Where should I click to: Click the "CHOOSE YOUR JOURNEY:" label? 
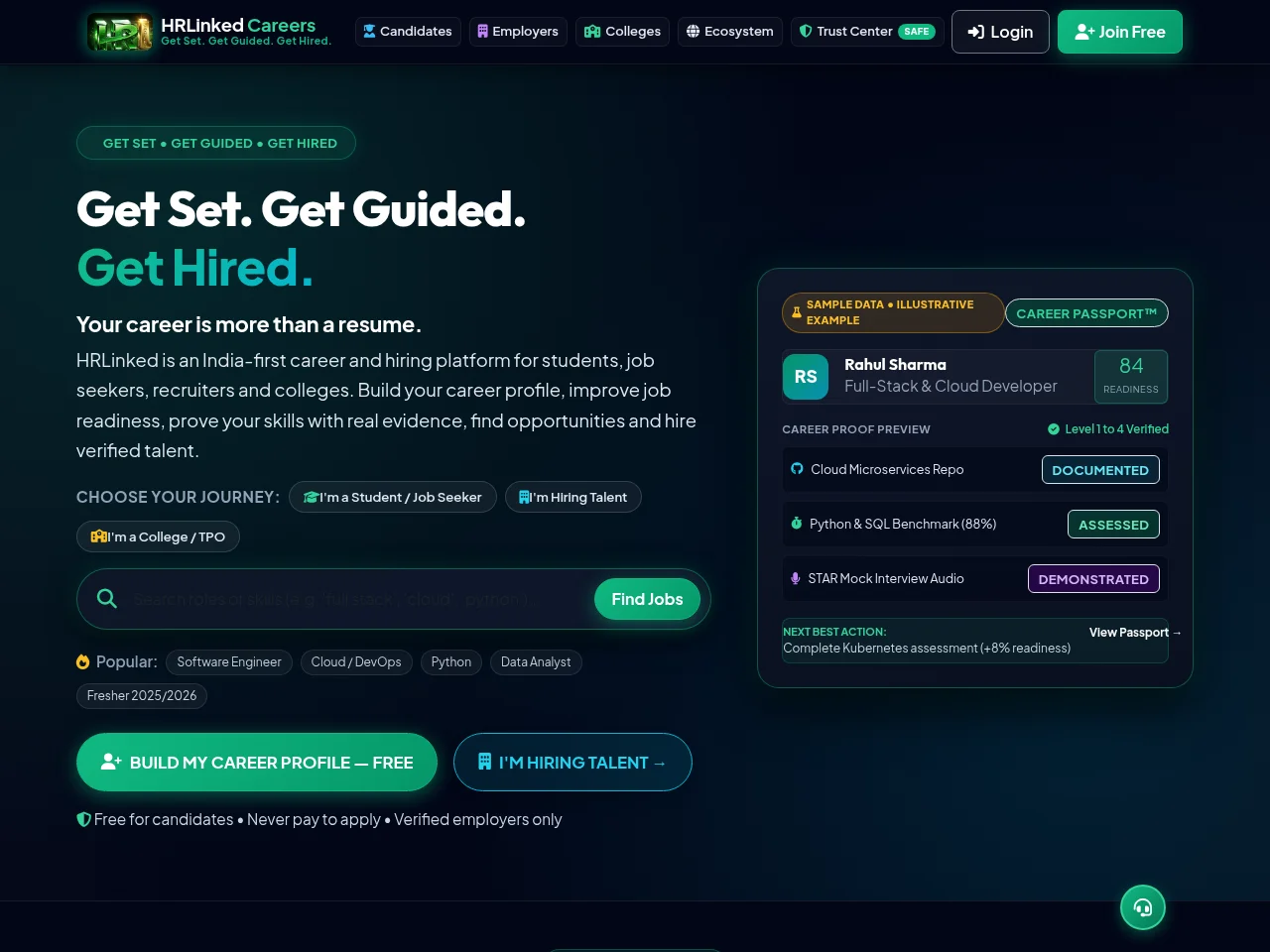coord(178,497)
